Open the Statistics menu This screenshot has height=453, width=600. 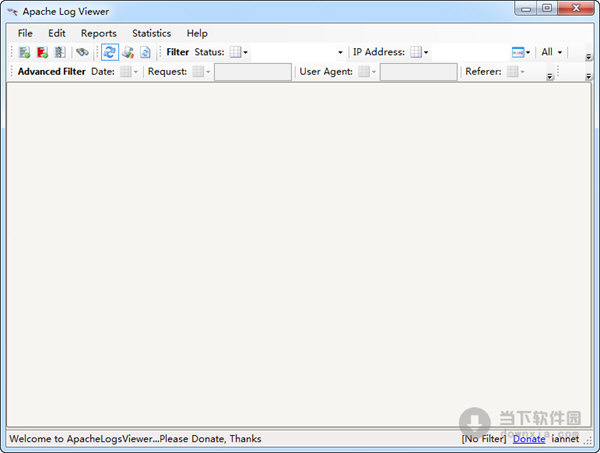tap(152, 33)
